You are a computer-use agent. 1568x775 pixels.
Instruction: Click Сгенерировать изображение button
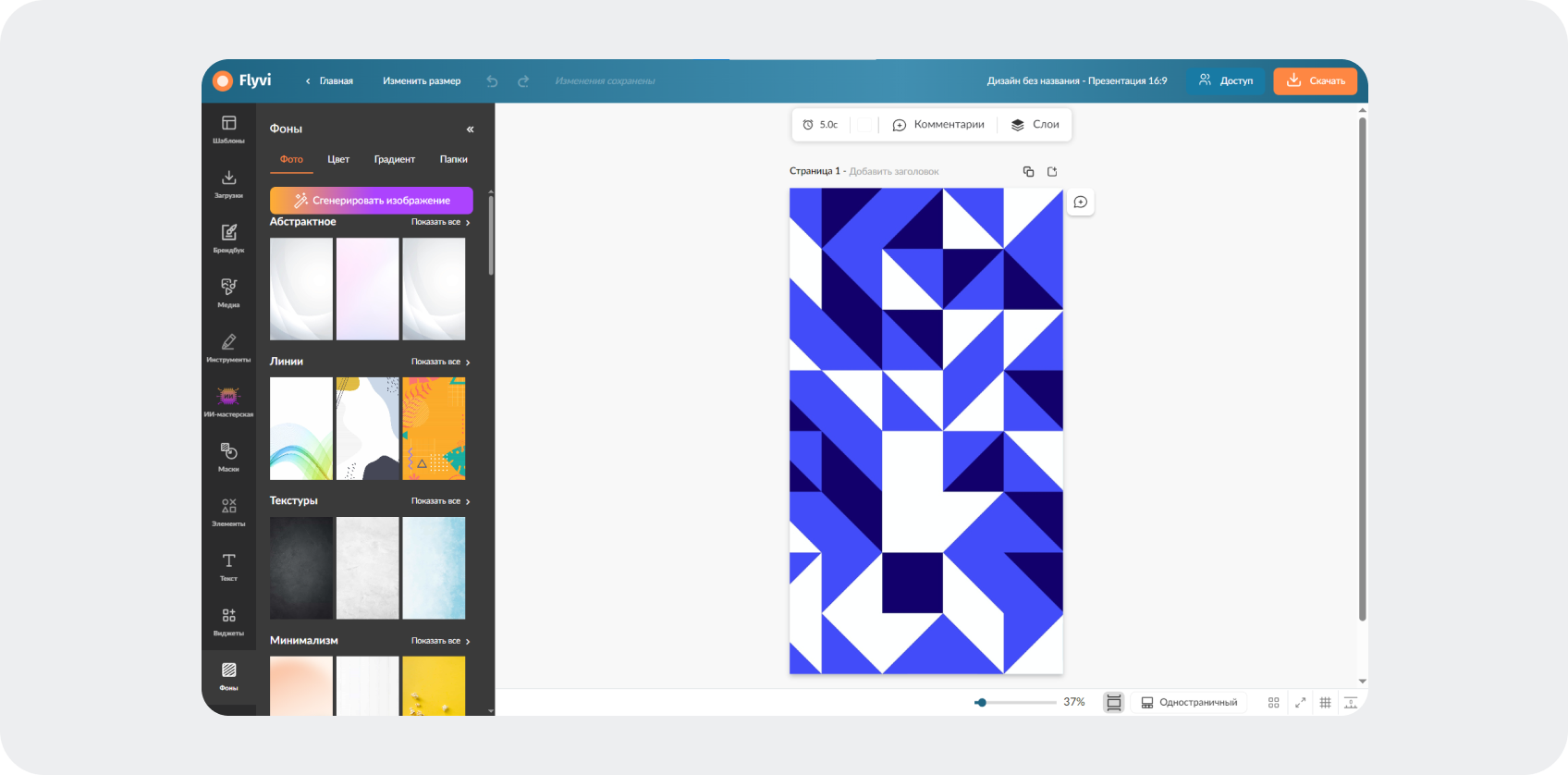click(372, 201)
